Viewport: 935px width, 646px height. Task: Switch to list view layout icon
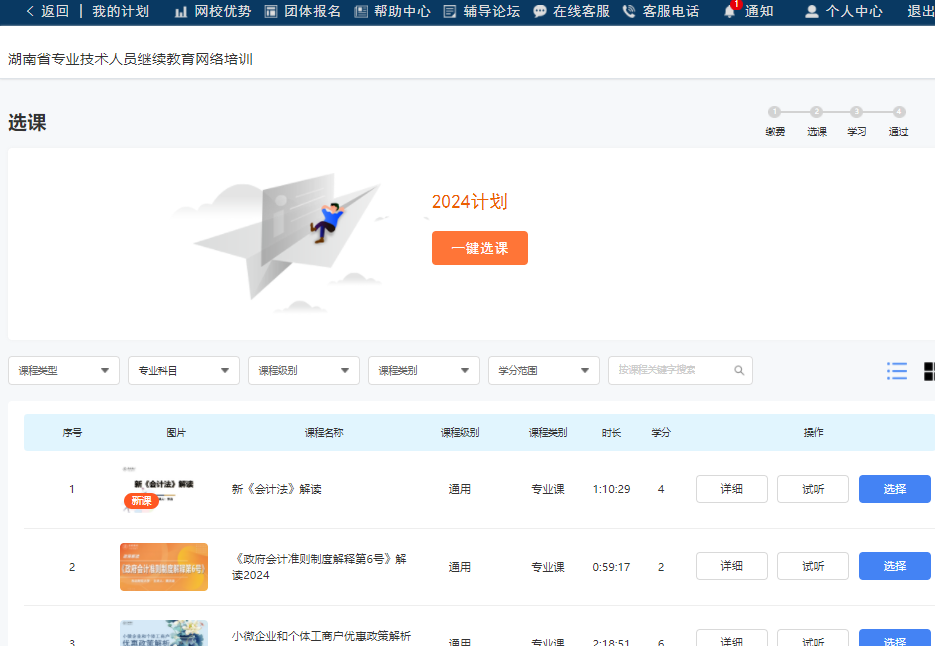[x=897, y=371]
